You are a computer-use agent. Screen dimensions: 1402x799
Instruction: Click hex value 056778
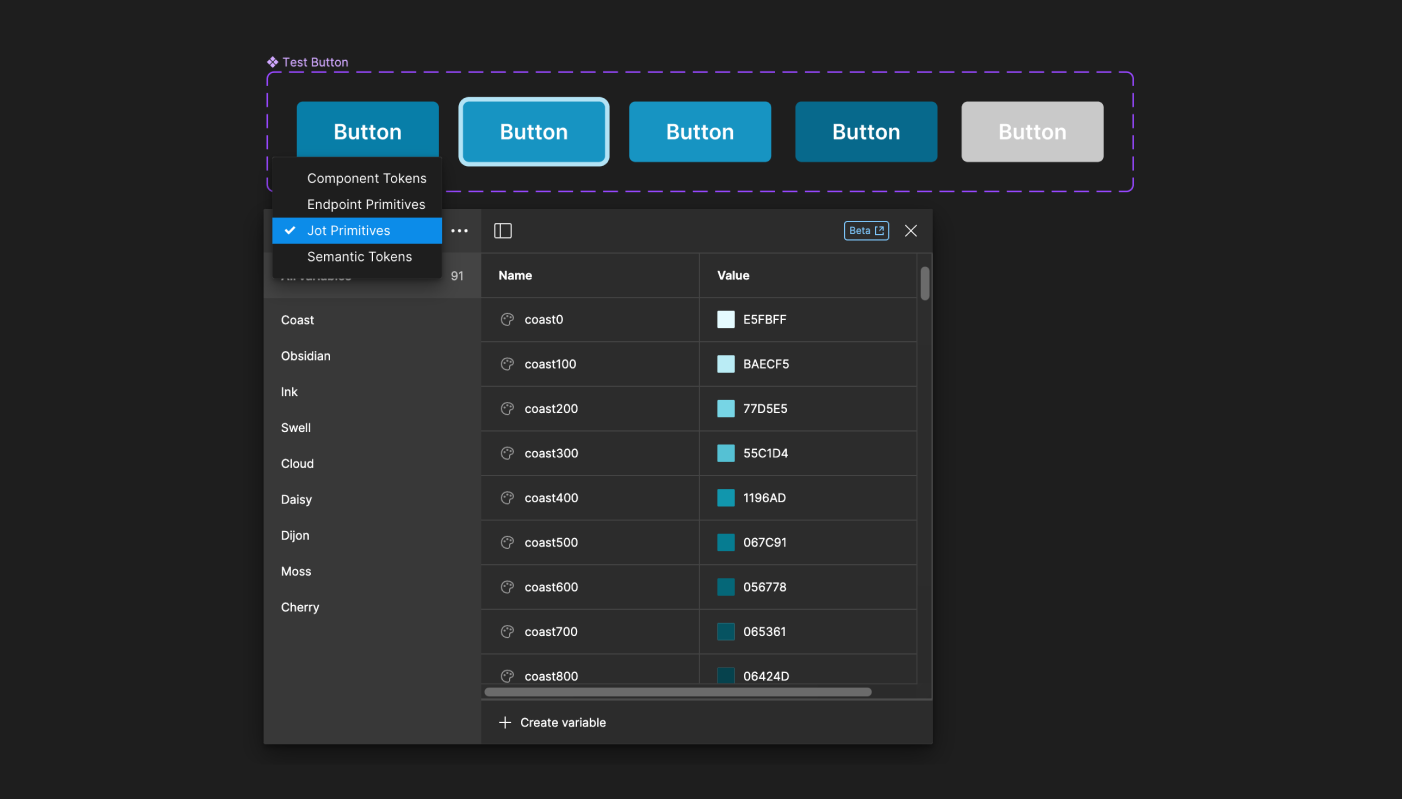tap(765, 587)
